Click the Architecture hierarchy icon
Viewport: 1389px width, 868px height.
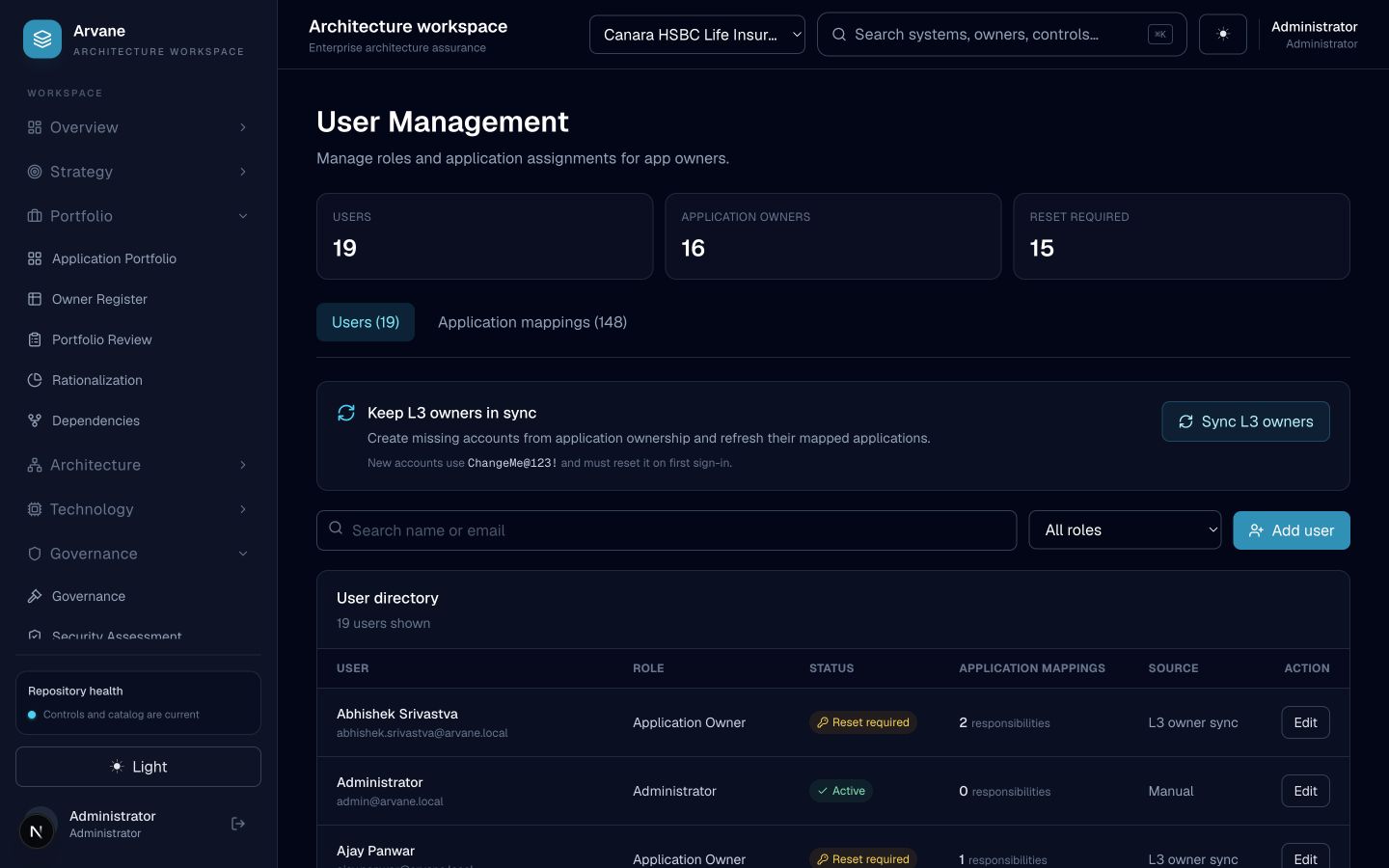pyautogui.click(x=35, y=465)
